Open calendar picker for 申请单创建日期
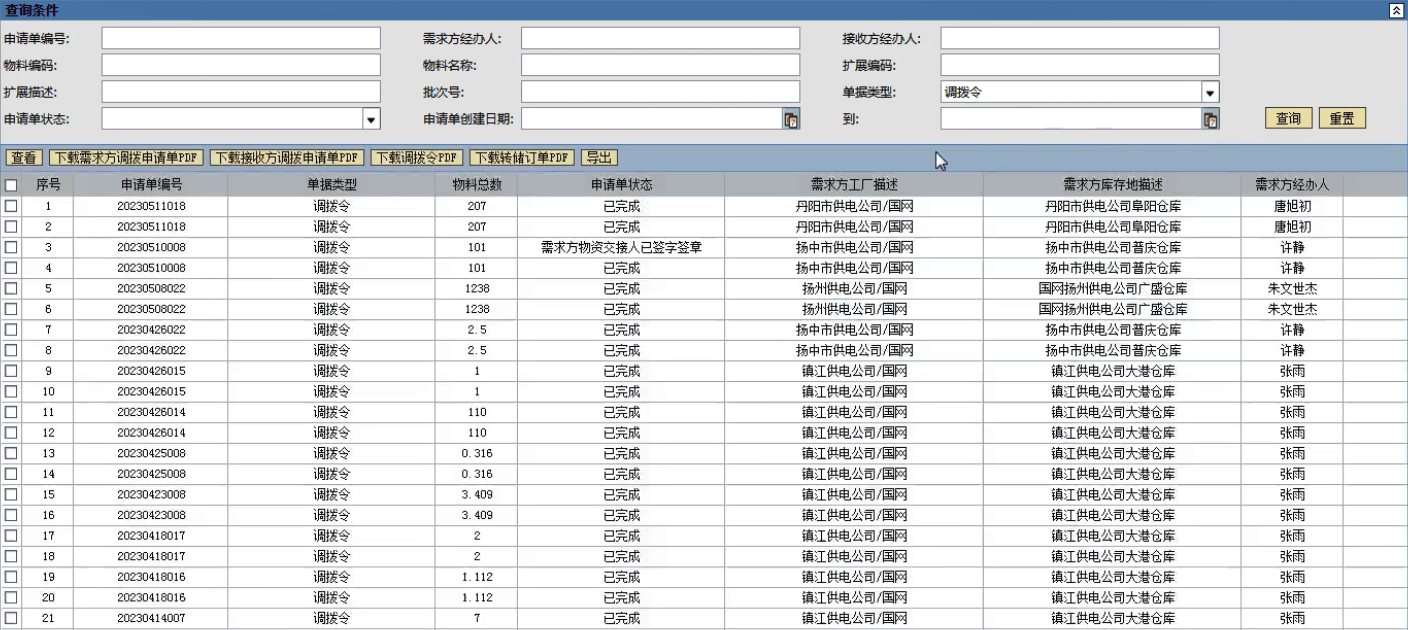Viewport: 1408px width, 630px height. [x=790, y=120]
